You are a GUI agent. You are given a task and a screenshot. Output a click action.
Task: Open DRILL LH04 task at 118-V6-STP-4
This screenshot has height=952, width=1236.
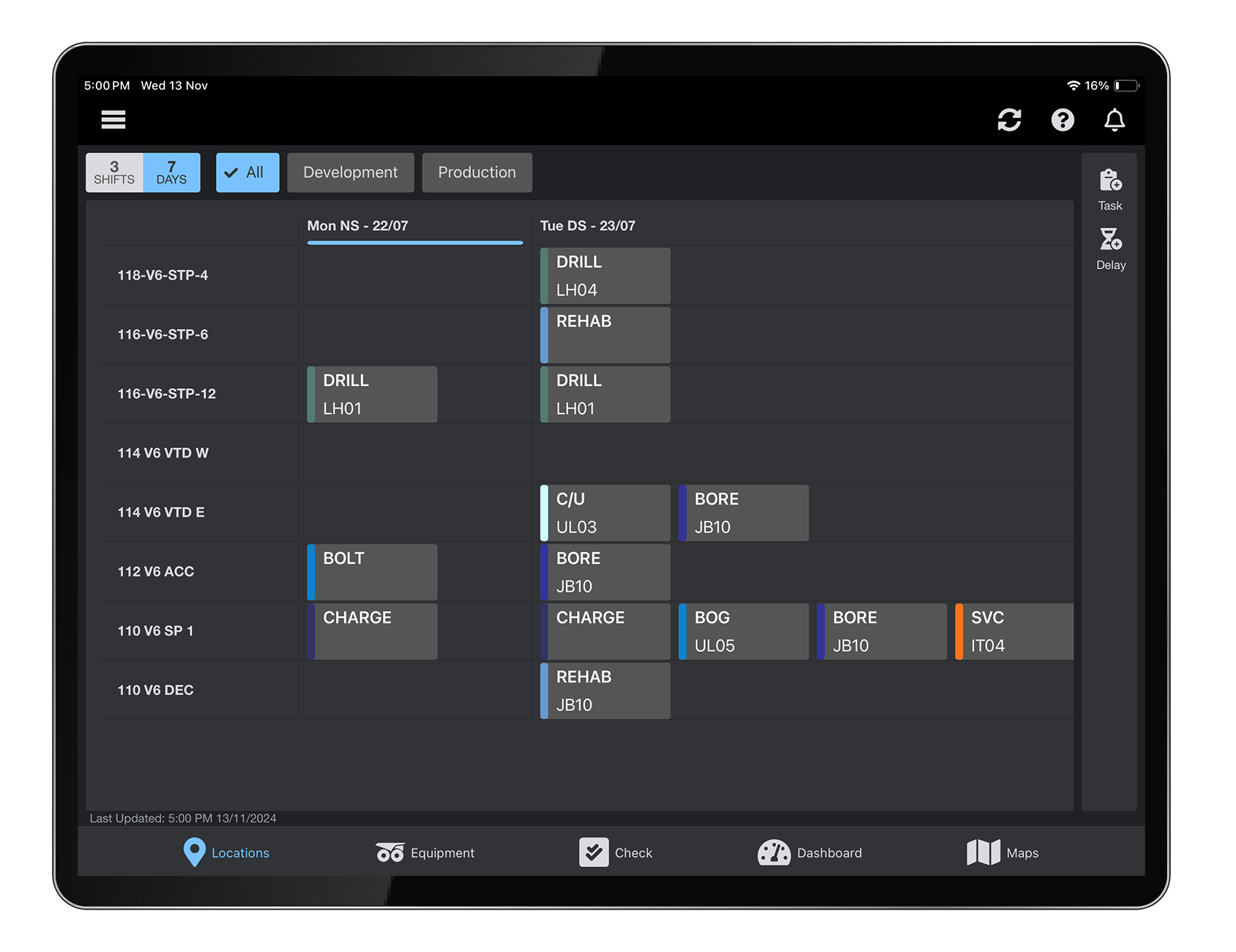[606, 276]
